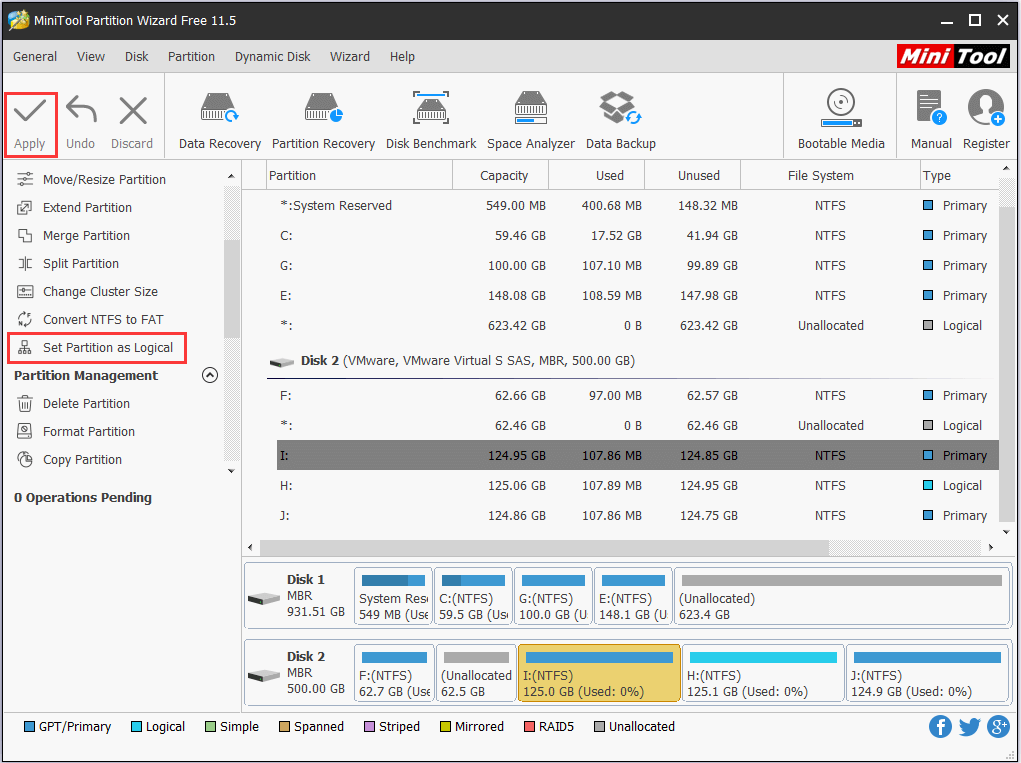This screenshot has height=763, width=1021.
Task: Open the Manual
Action: pos(931,121)
